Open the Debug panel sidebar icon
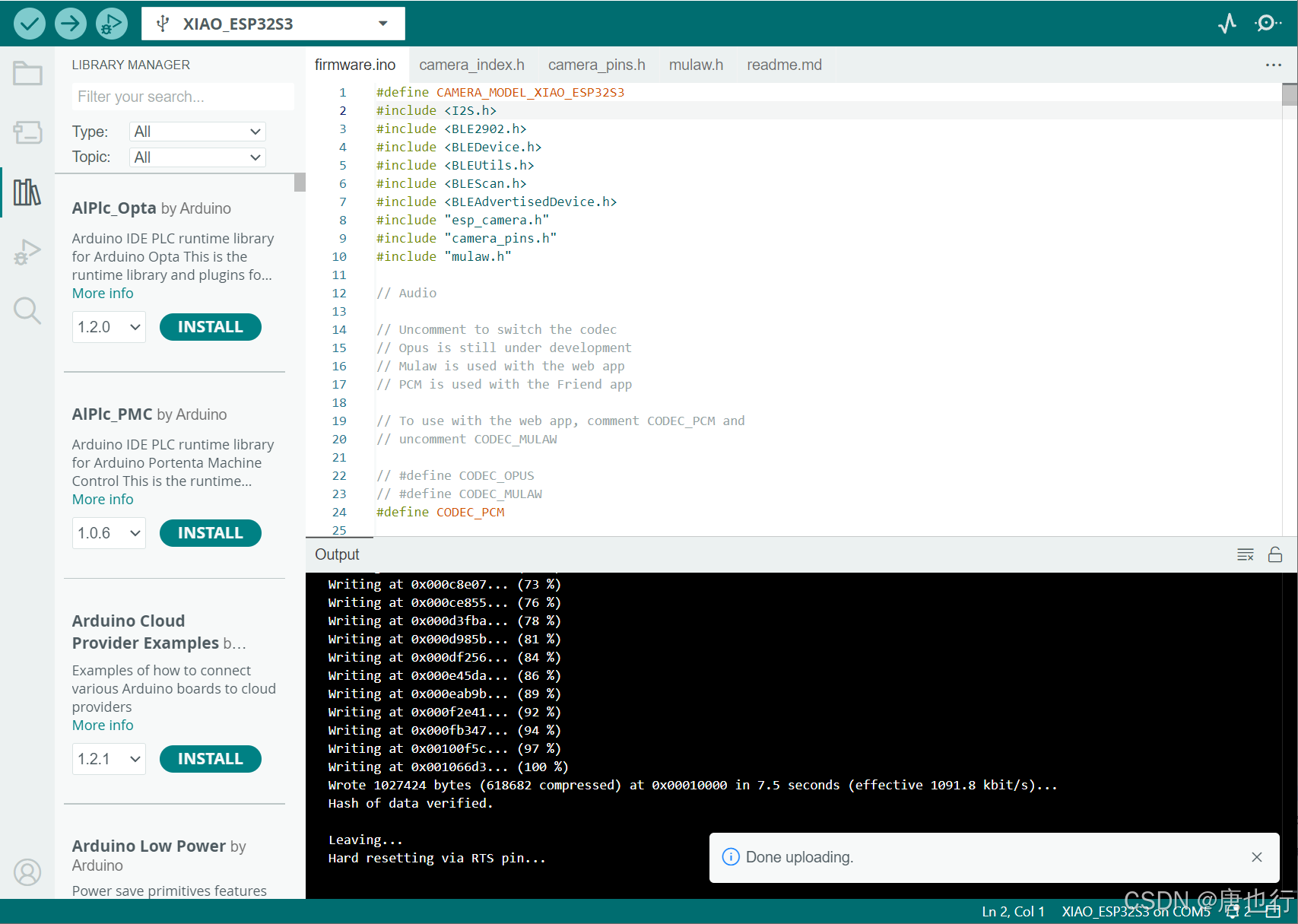The width and height of the screenshot is (1298, 924). pyautogui.click(x=27, y=252)
